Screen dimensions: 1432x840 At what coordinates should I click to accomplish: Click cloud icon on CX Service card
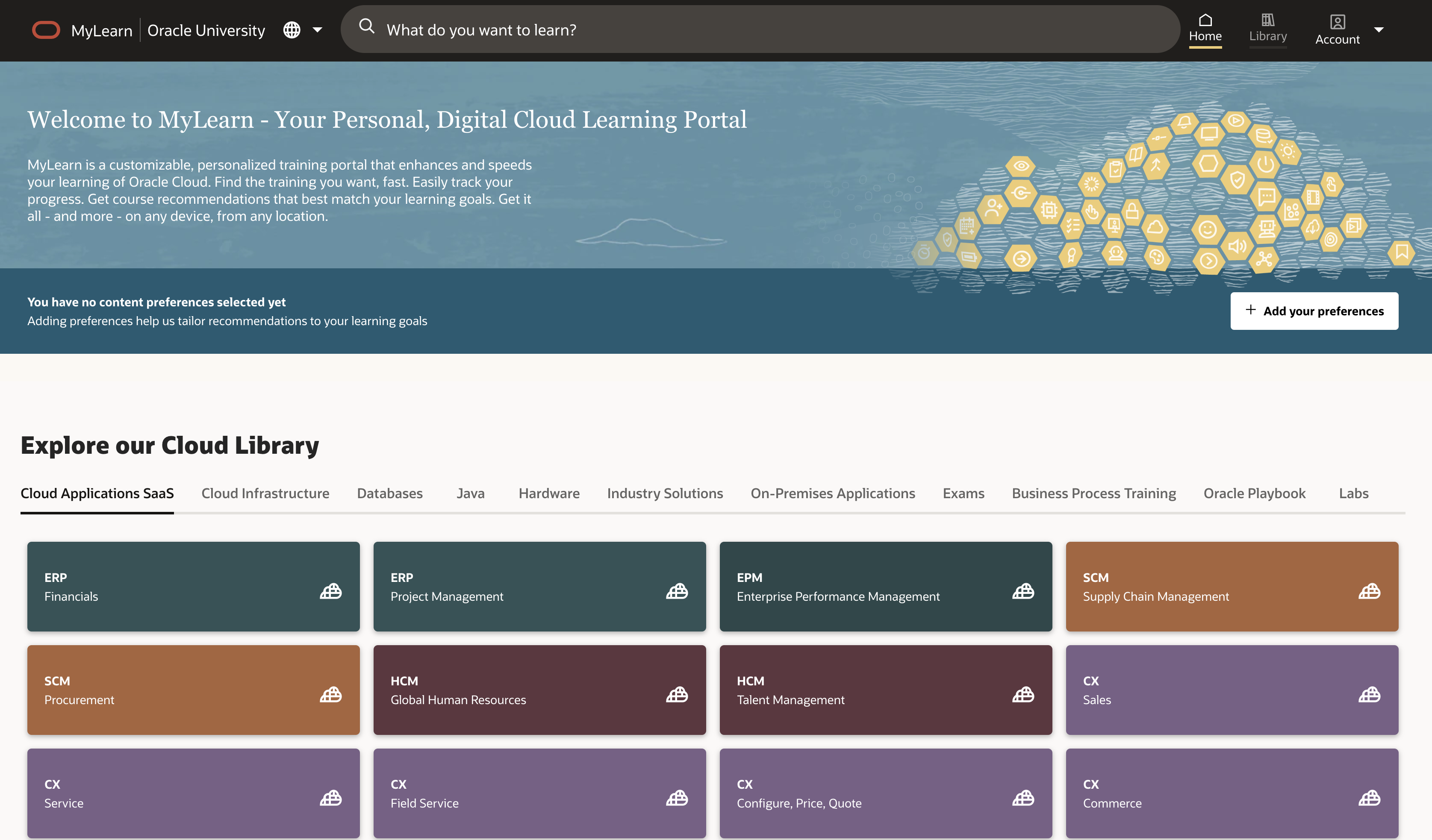point(331,797)
